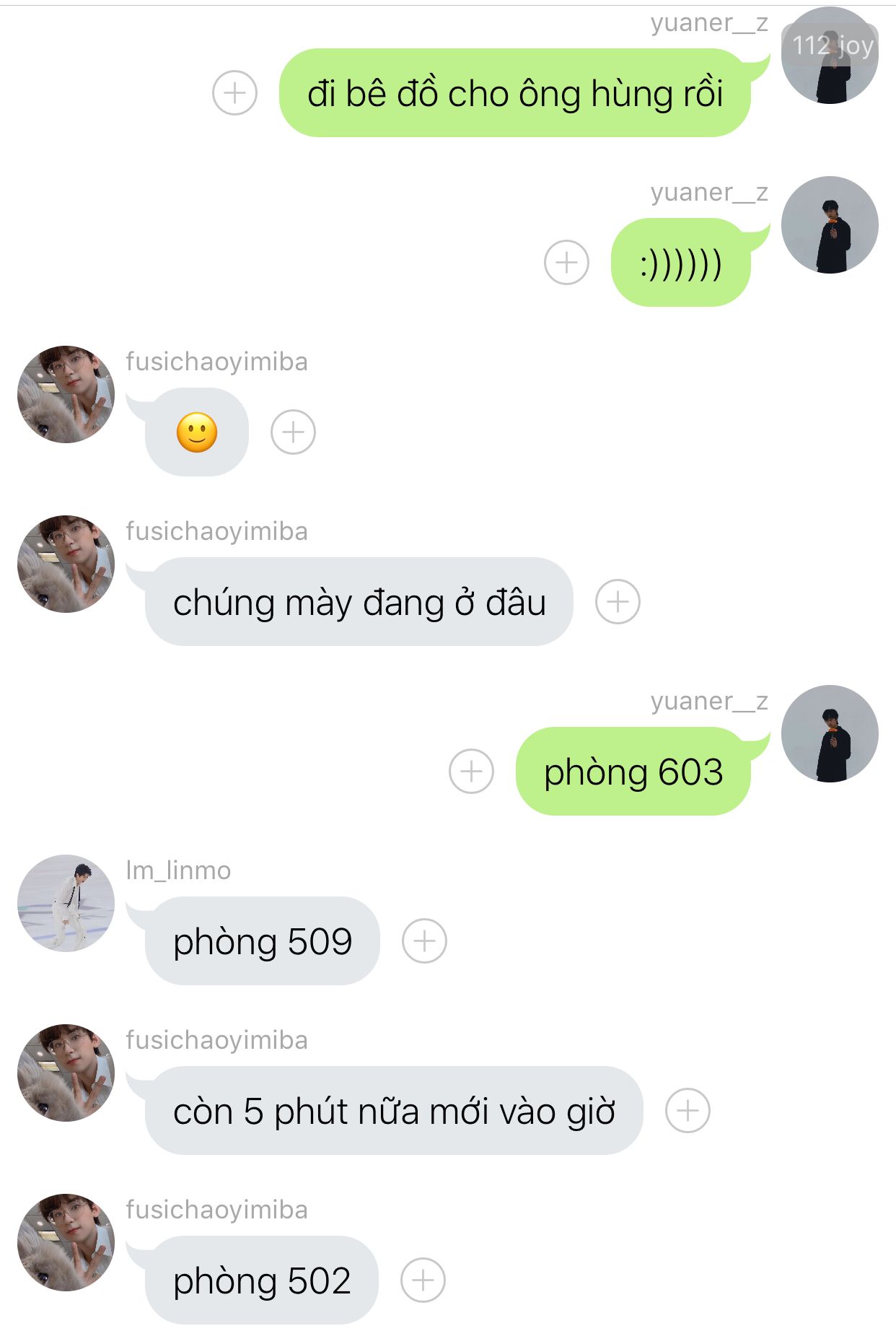
Task: Select the "112 joy" badge on the top avatar
Action: [831, 45]
